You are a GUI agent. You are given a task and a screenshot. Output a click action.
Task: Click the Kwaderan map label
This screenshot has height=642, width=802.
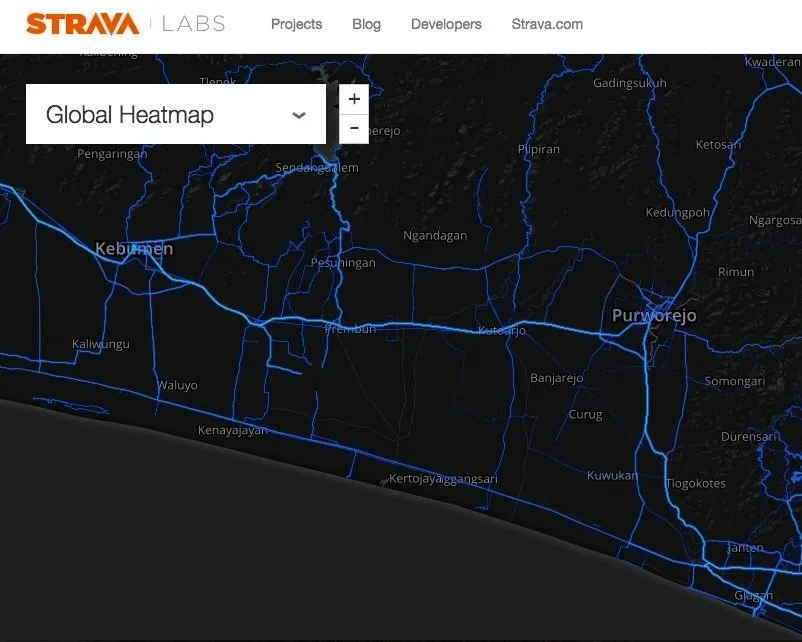[x=773, y=62]
